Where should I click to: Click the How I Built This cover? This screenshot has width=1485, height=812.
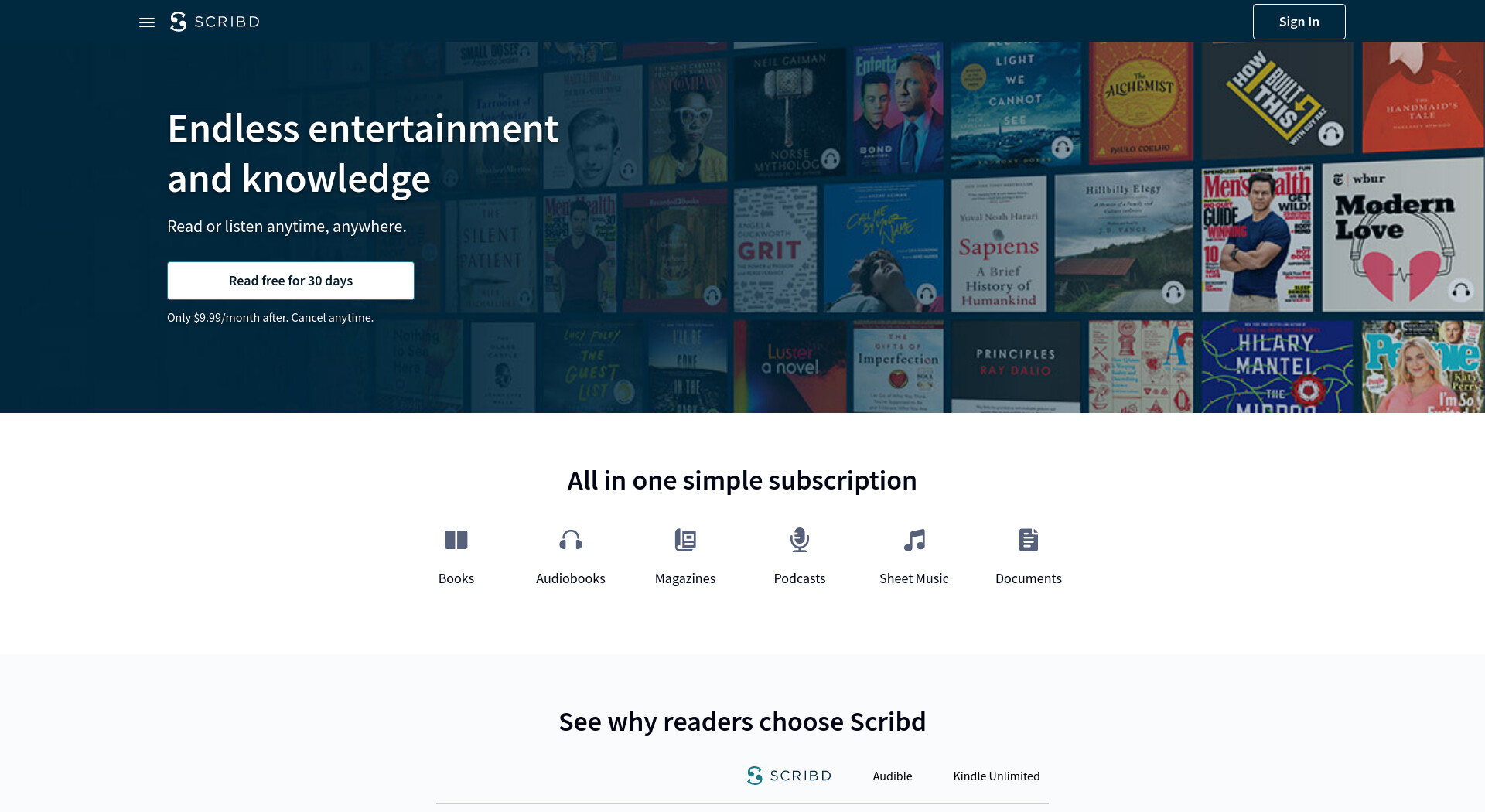pyautogui.click(x=1278, y=101)
